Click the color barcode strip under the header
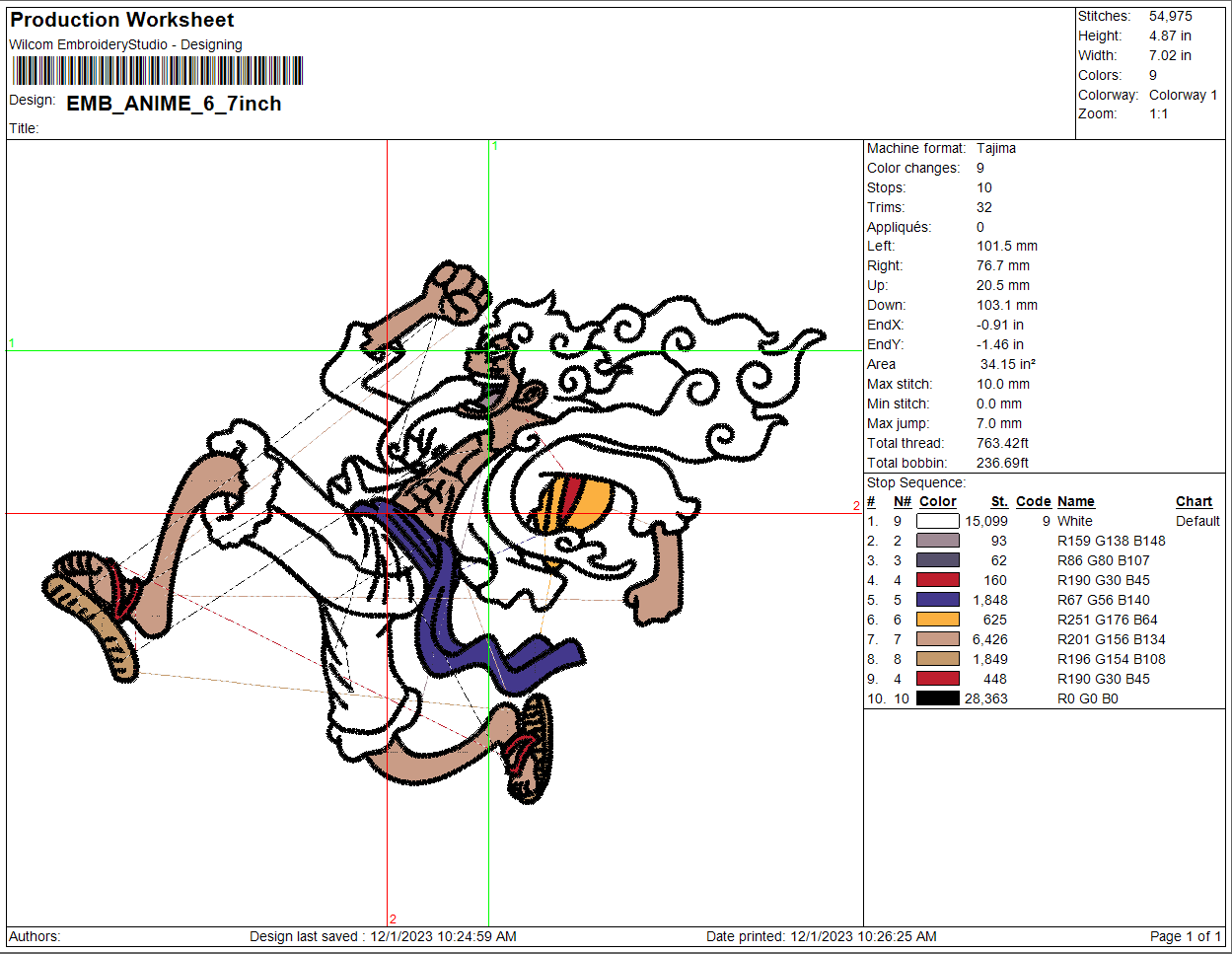 (x=158, y=71)
